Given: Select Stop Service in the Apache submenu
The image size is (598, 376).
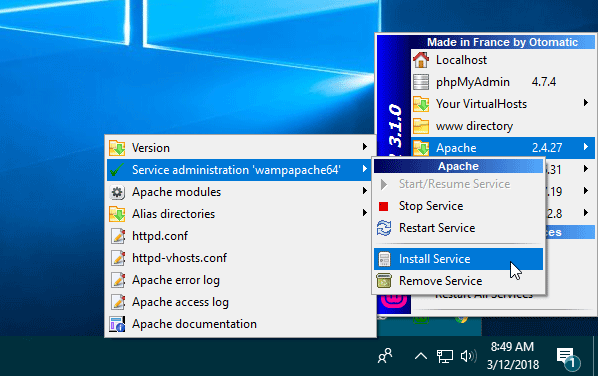Looking at the screenshot, I should 458,206.
